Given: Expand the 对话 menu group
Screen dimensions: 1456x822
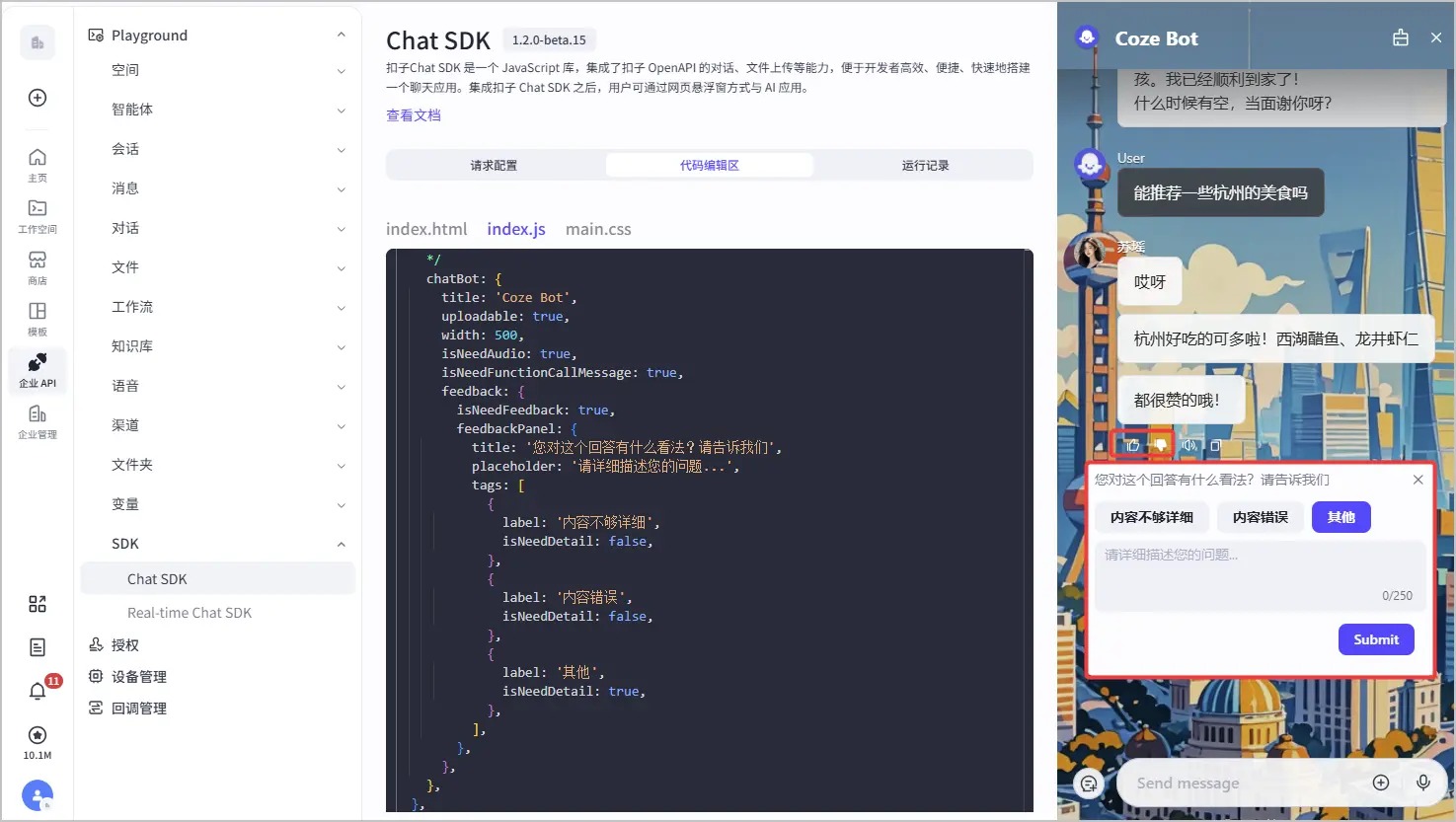Looking at the screenshot, I should coord(342,229).
